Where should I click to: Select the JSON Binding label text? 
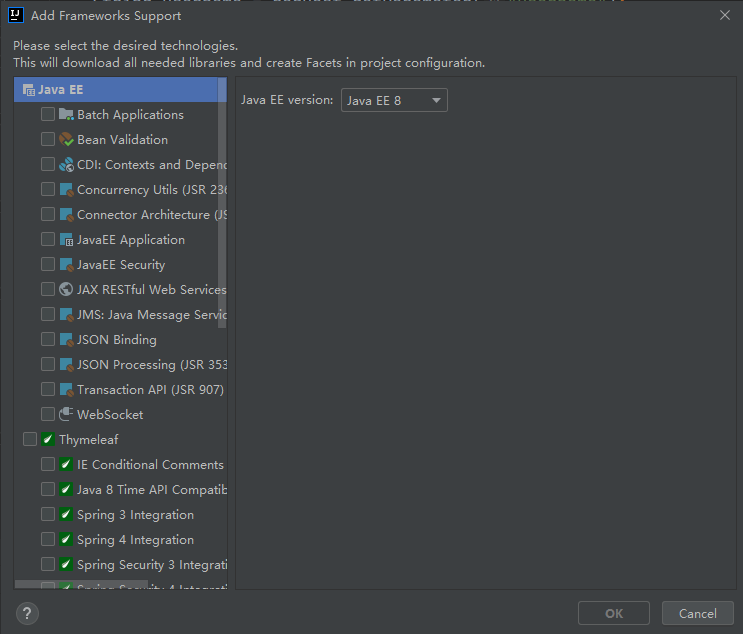tap(117, 340)
